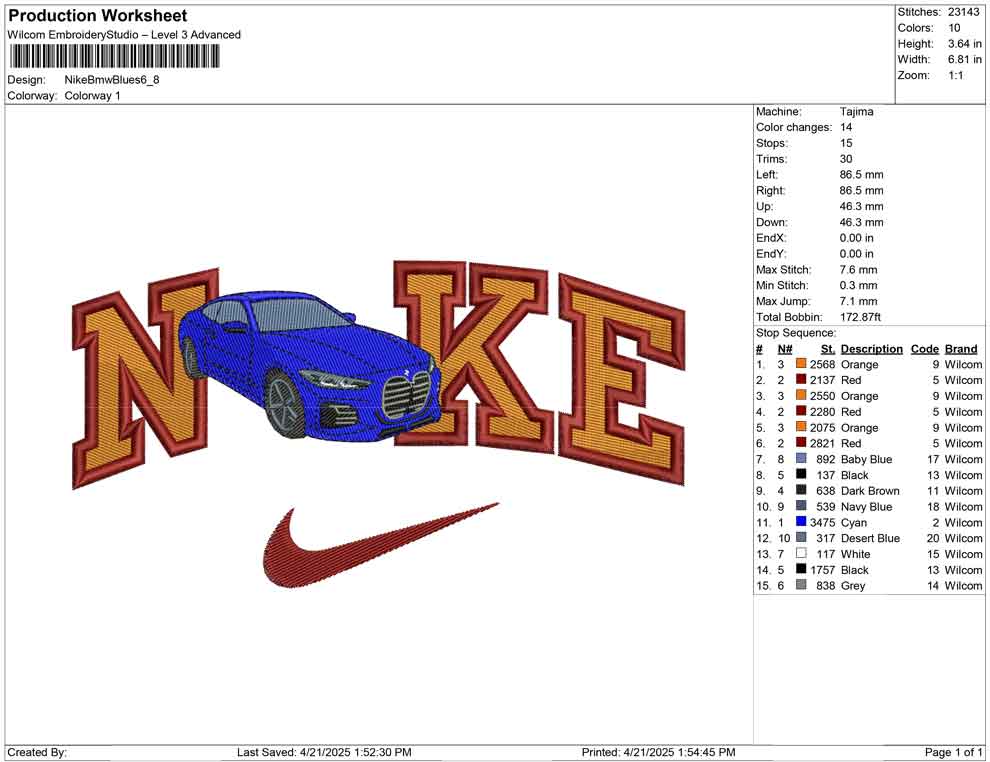The image size is (990, 762).
Task: Click the stitch count 3475 for Cyan
Action: pyautogui.click(x=823, y=522)
